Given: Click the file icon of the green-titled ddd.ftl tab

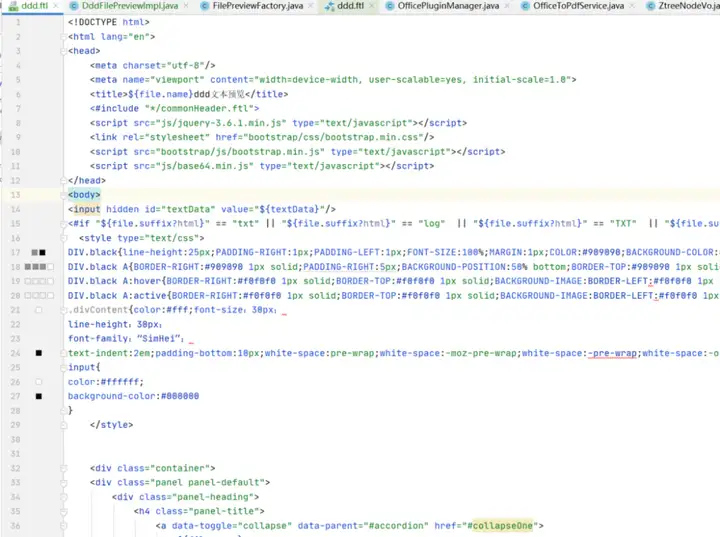Looking at the screenshot, I should tap(13, 6).
